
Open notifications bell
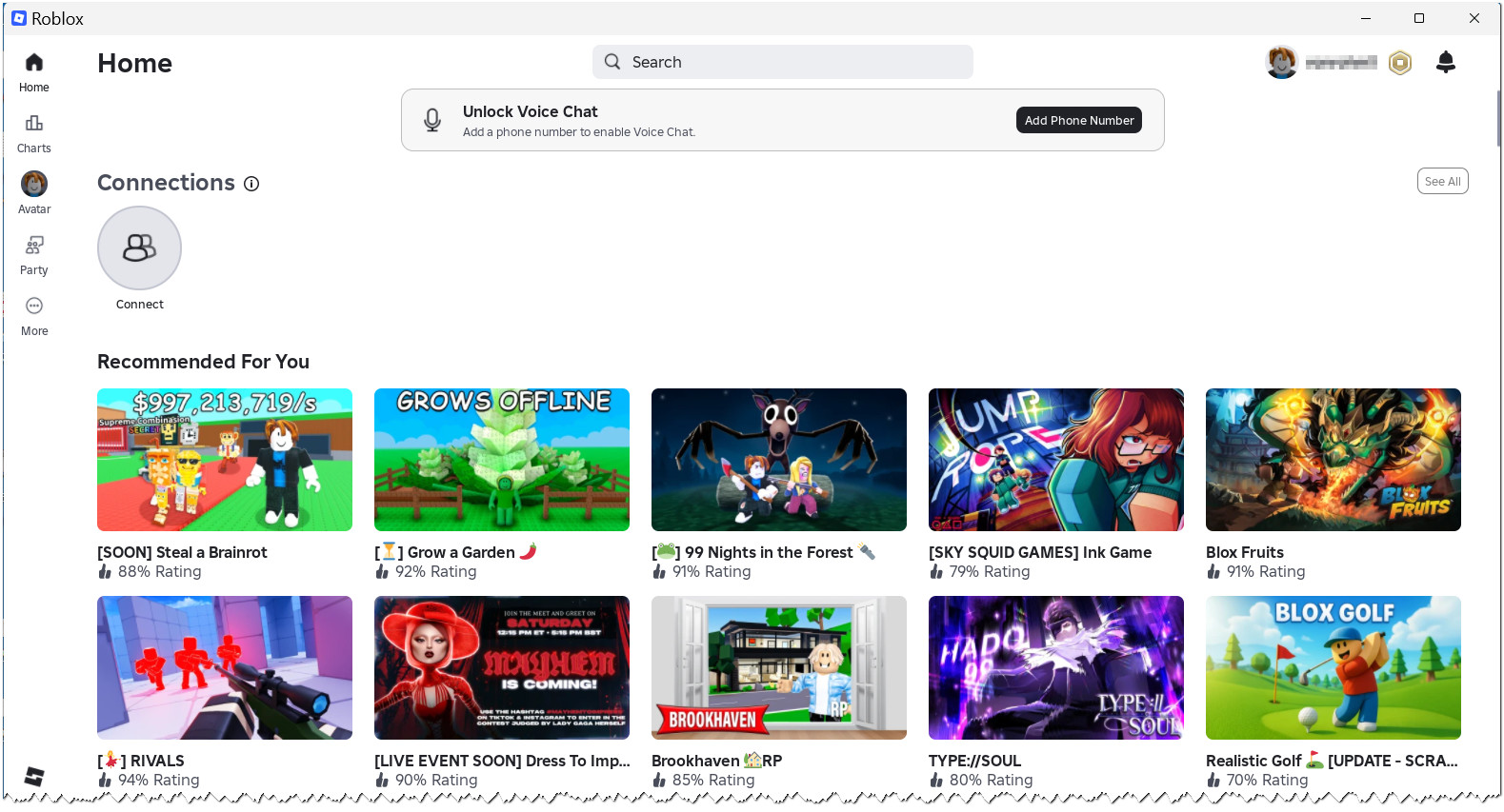1445,63
